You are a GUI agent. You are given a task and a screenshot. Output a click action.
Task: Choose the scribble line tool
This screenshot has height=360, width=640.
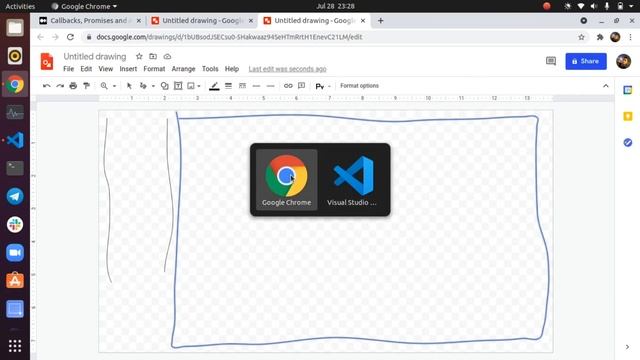(143, 86)
